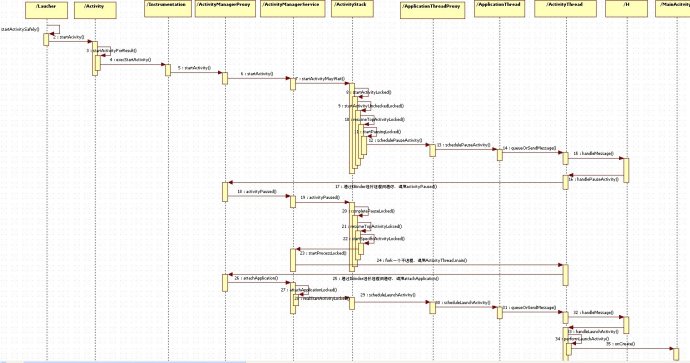The image size is (690, 363).
Task: Select the /Activity lifeline header box
Action: 95,10
